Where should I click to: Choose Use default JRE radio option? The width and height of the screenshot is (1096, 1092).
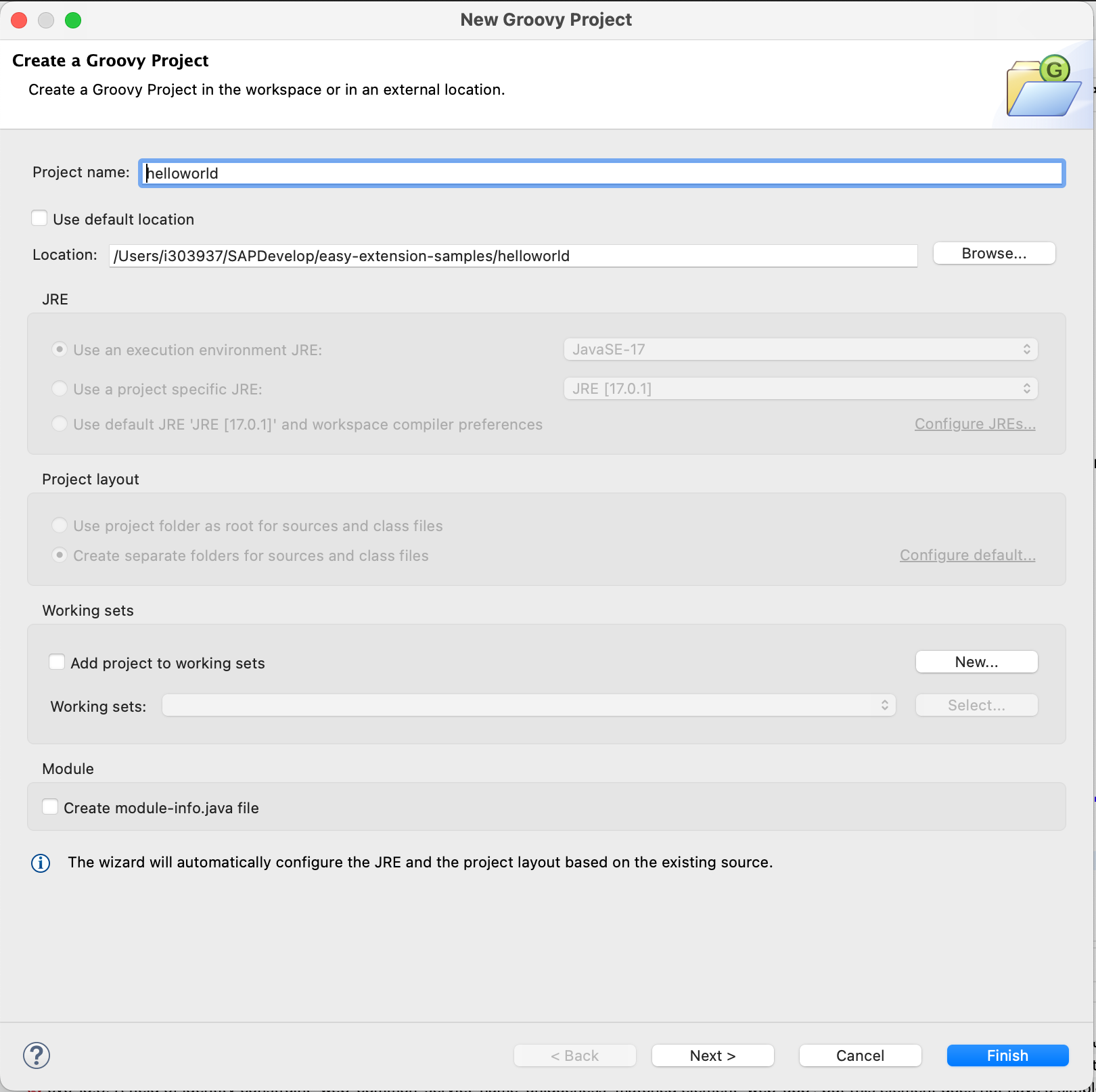coord(60,424)
